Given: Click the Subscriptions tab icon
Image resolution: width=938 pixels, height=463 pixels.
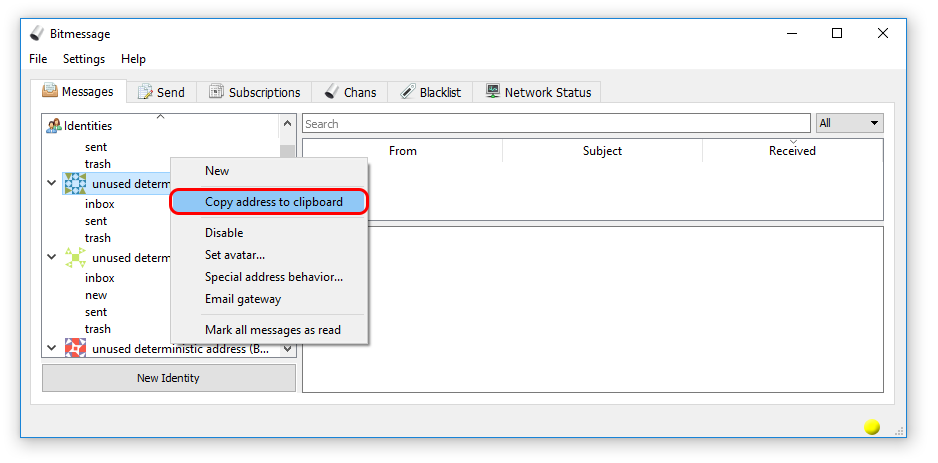Looking at the screenshot, I should [217, 92].
